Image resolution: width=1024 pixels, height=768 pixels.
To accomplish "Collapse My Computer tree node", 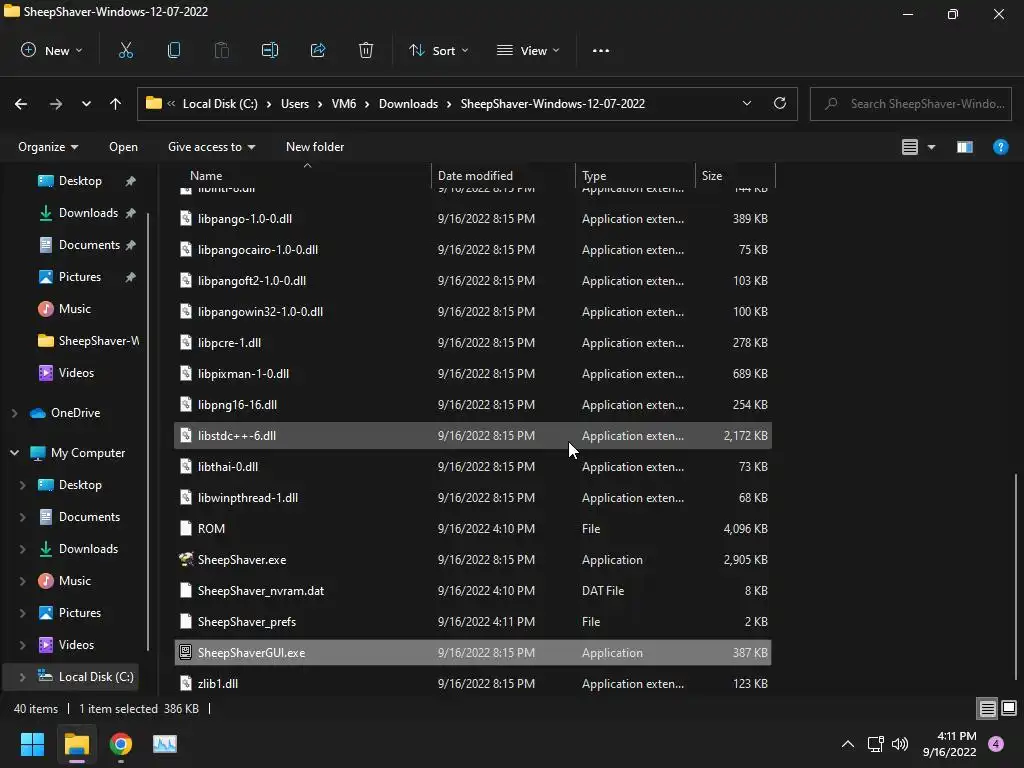I will 14,453.
